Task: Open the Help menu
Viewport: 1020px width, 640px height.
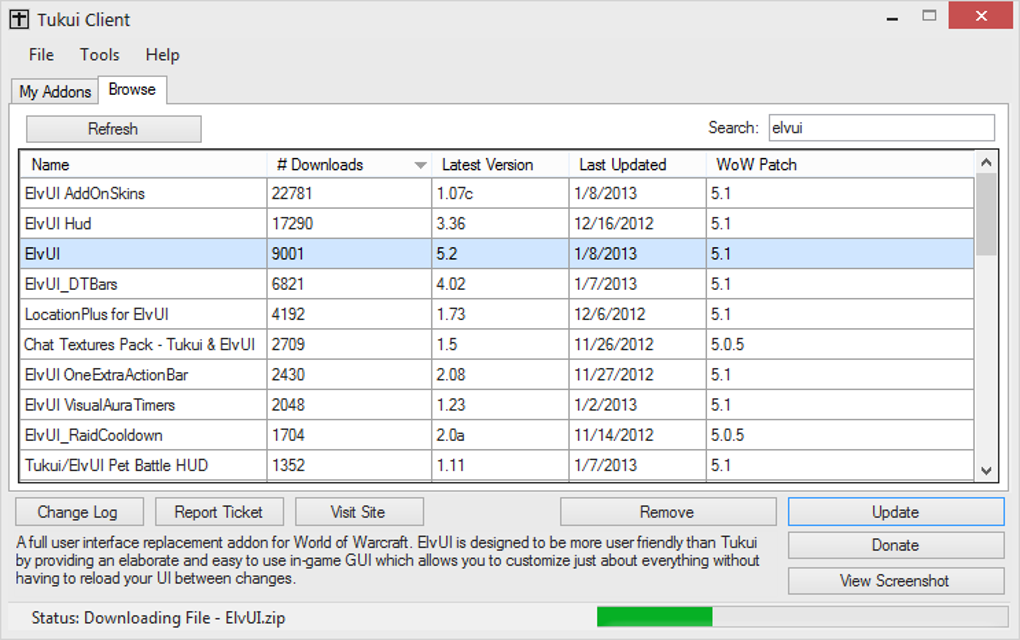Action: pyautogui.click(x=162, y=55)
